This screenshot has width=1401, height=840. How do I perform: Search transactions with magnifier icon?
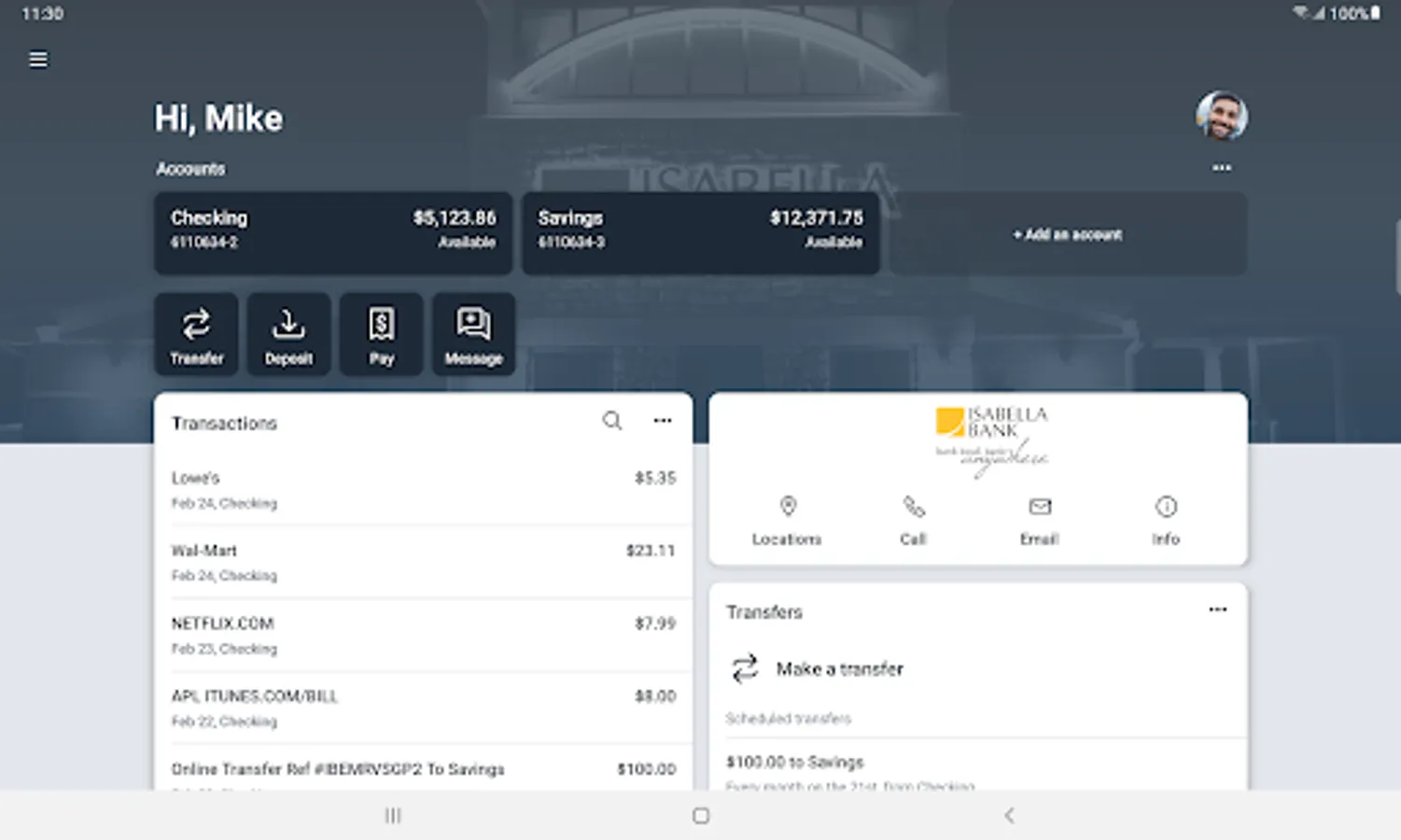pyautogui.click(x=612, y=421)
